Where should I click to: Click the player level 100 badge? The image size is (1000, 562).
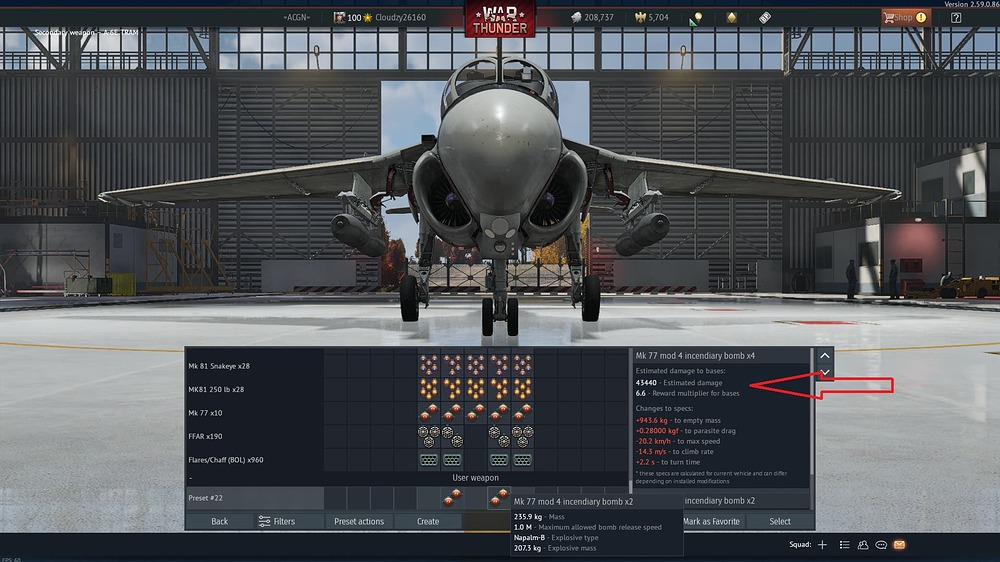354,17
